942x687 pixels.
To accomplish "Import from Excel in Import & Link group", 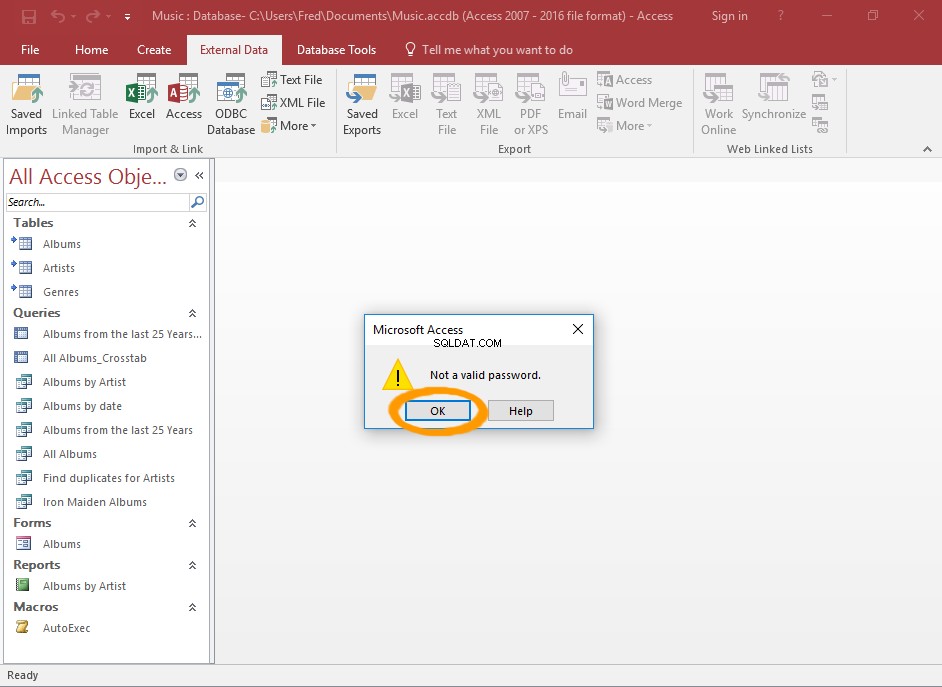I will pos(142,97).
